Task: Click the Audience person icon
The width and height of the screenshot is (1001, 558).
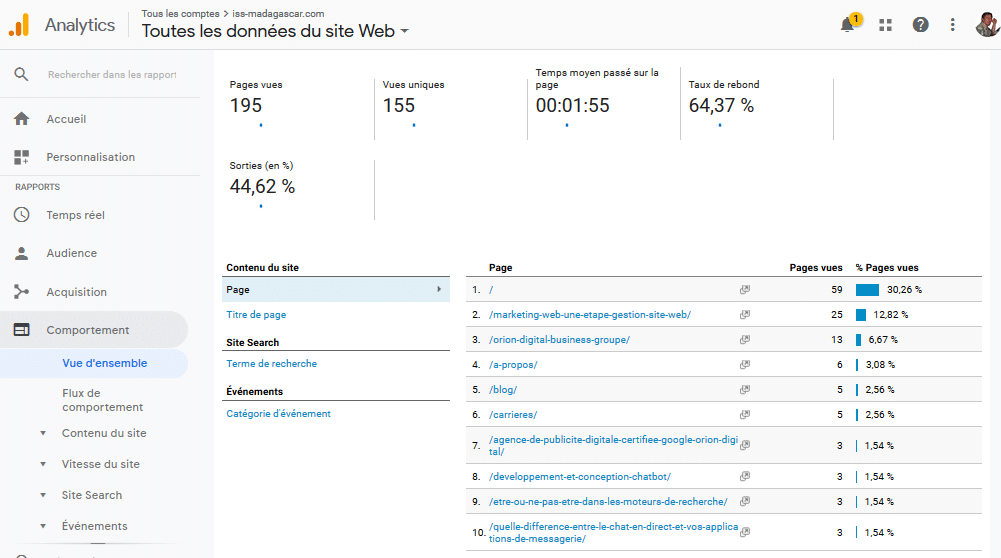Action: point(22,253)
